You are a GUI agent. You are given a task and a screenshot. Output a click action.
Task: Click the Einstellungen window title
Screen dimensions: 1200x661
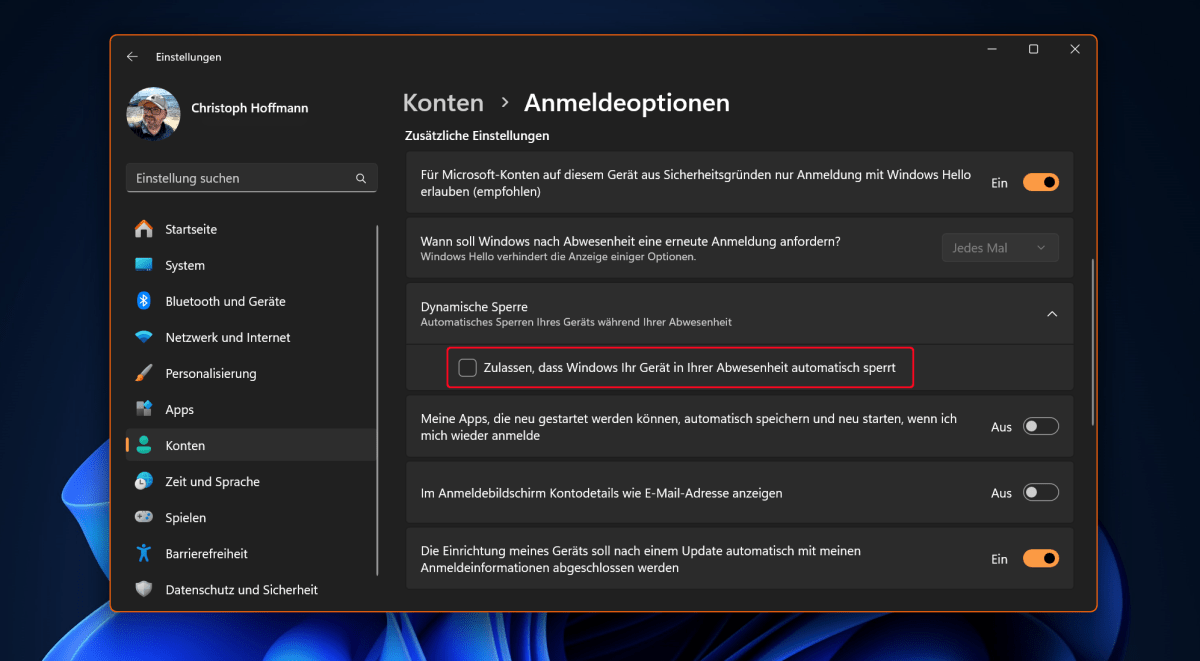coord(188,57)
